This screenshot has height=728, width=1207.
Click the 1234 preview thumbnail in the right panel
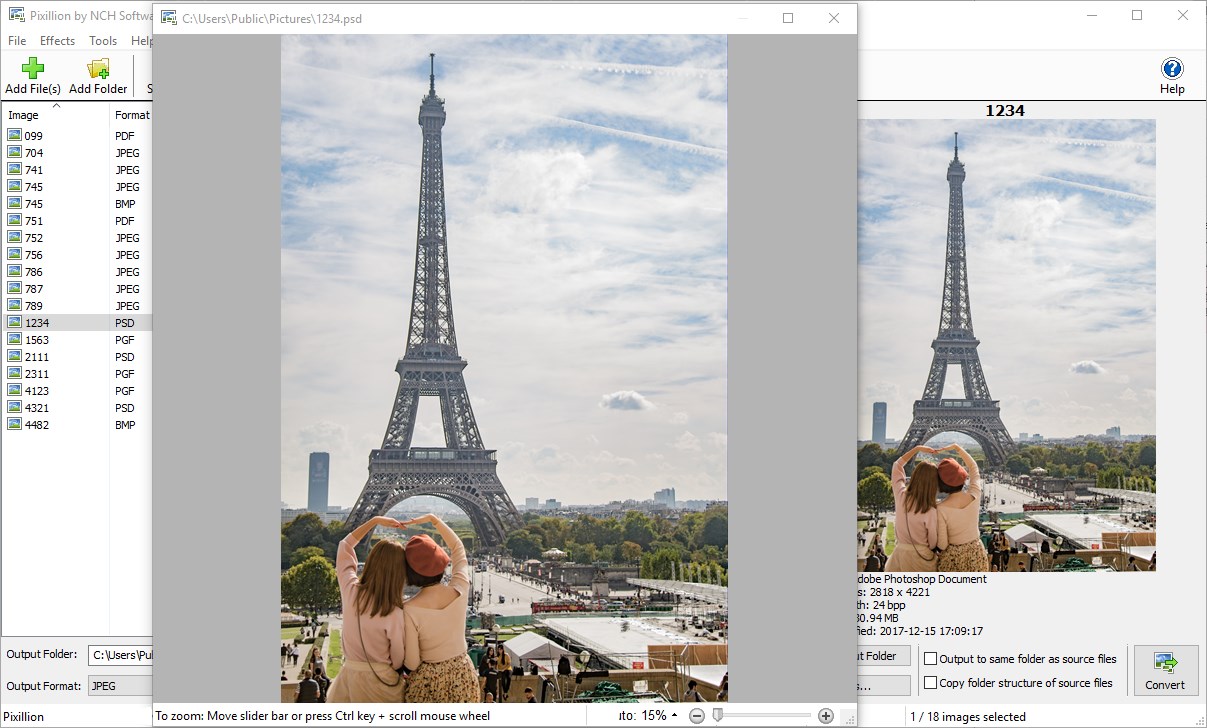click(1006, 346)
